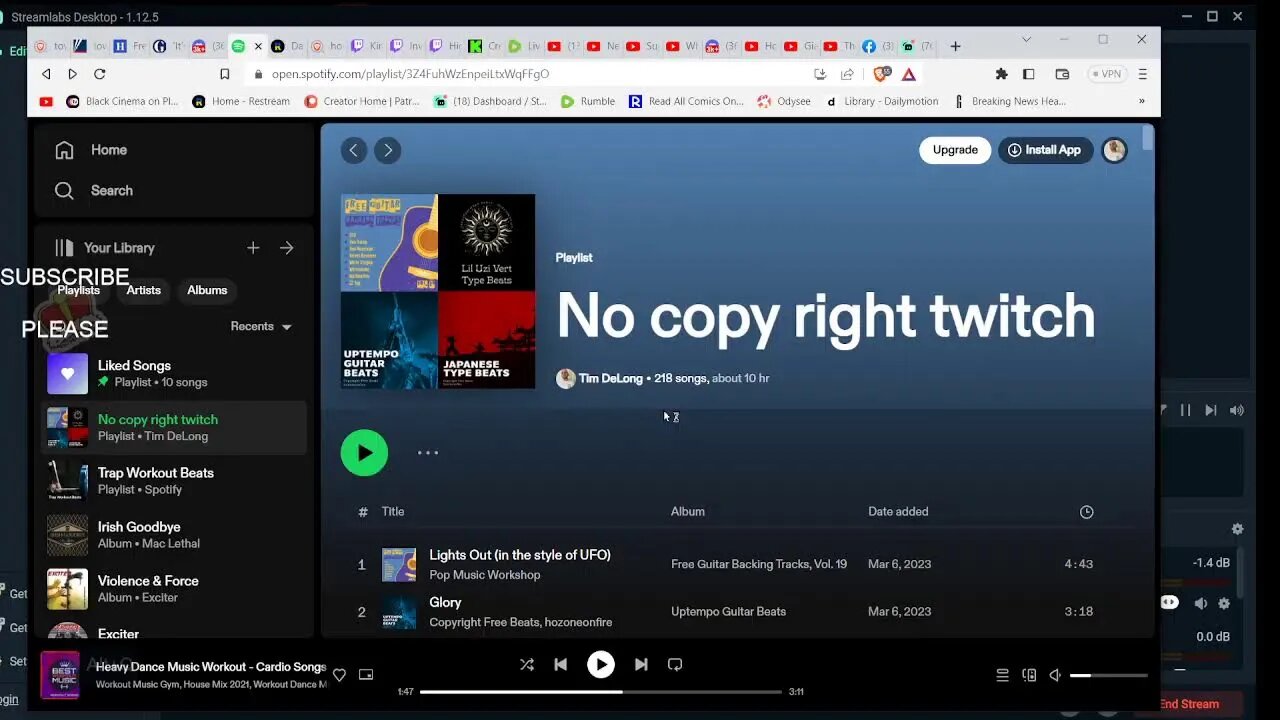Adjust the Spotify volume slider
The image size is (1280, 720).
(1108, 676)
